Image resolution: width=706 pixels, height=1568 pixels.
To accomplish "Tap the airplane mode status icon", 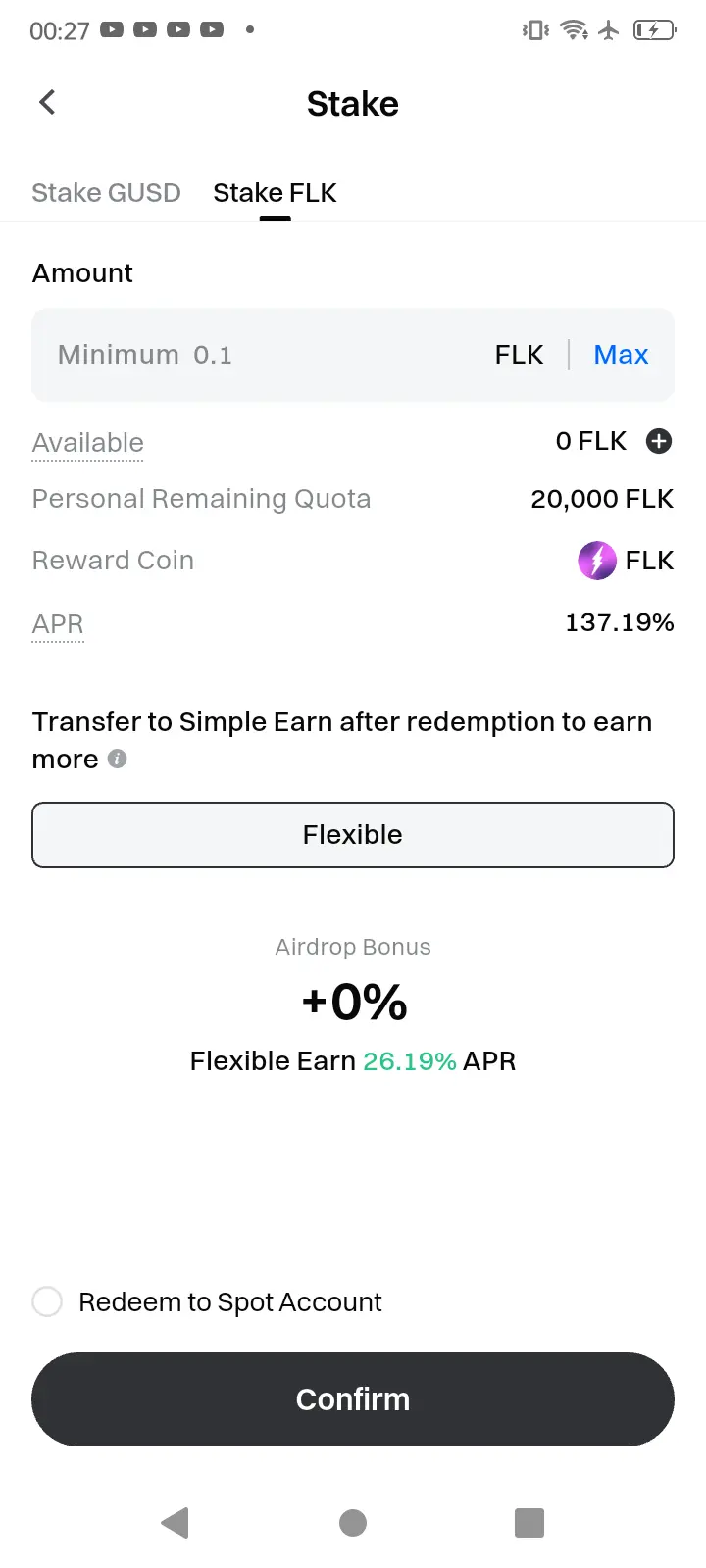I will [x=609, y=30].
